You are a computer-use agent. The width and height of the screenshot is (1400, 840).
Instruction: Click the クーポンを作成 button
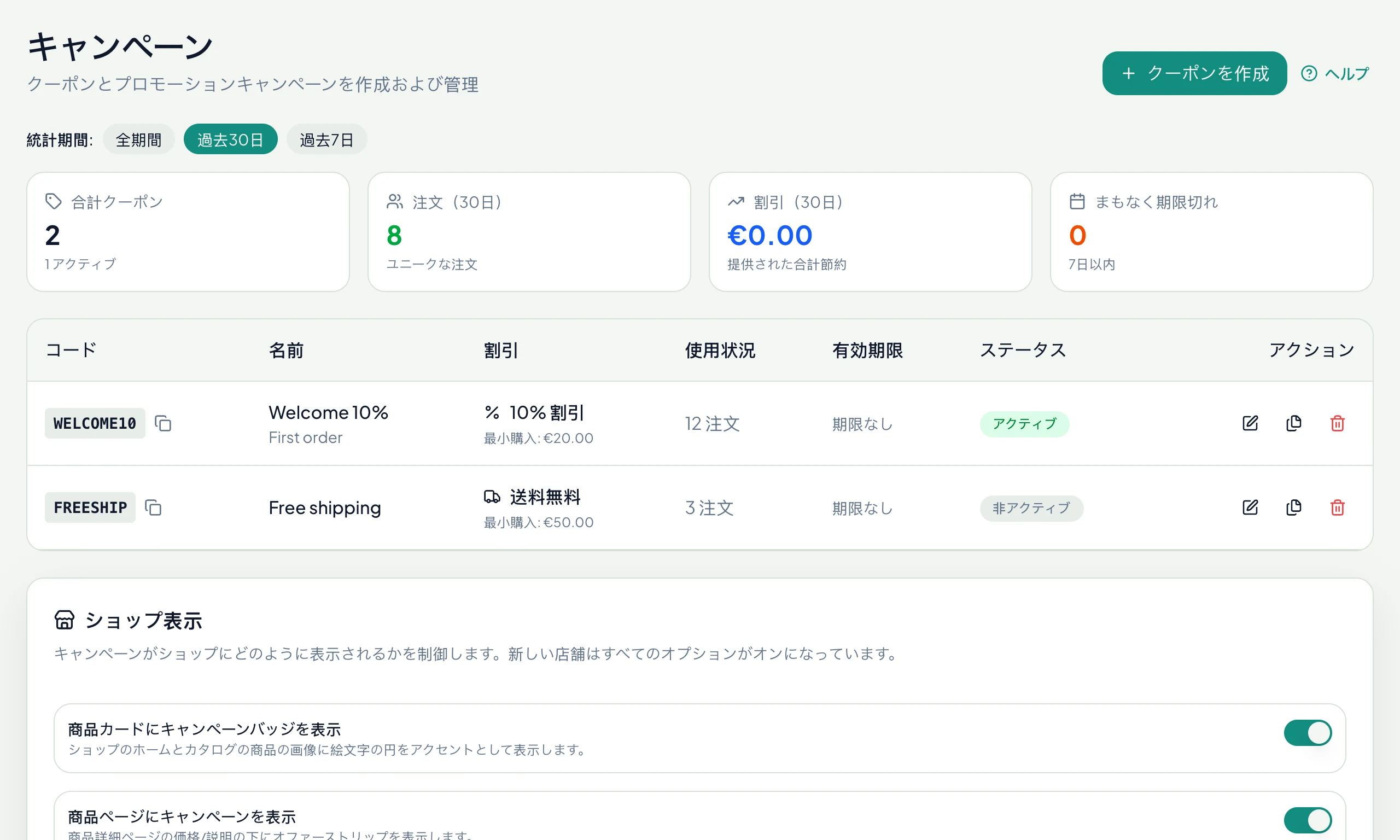click(x=1194, y=74)
